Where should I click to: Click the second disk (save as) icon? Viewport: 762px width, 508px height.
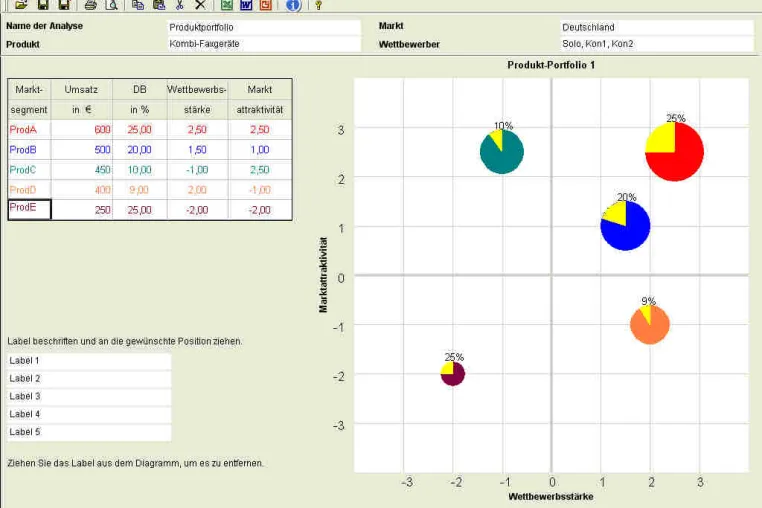64,5
